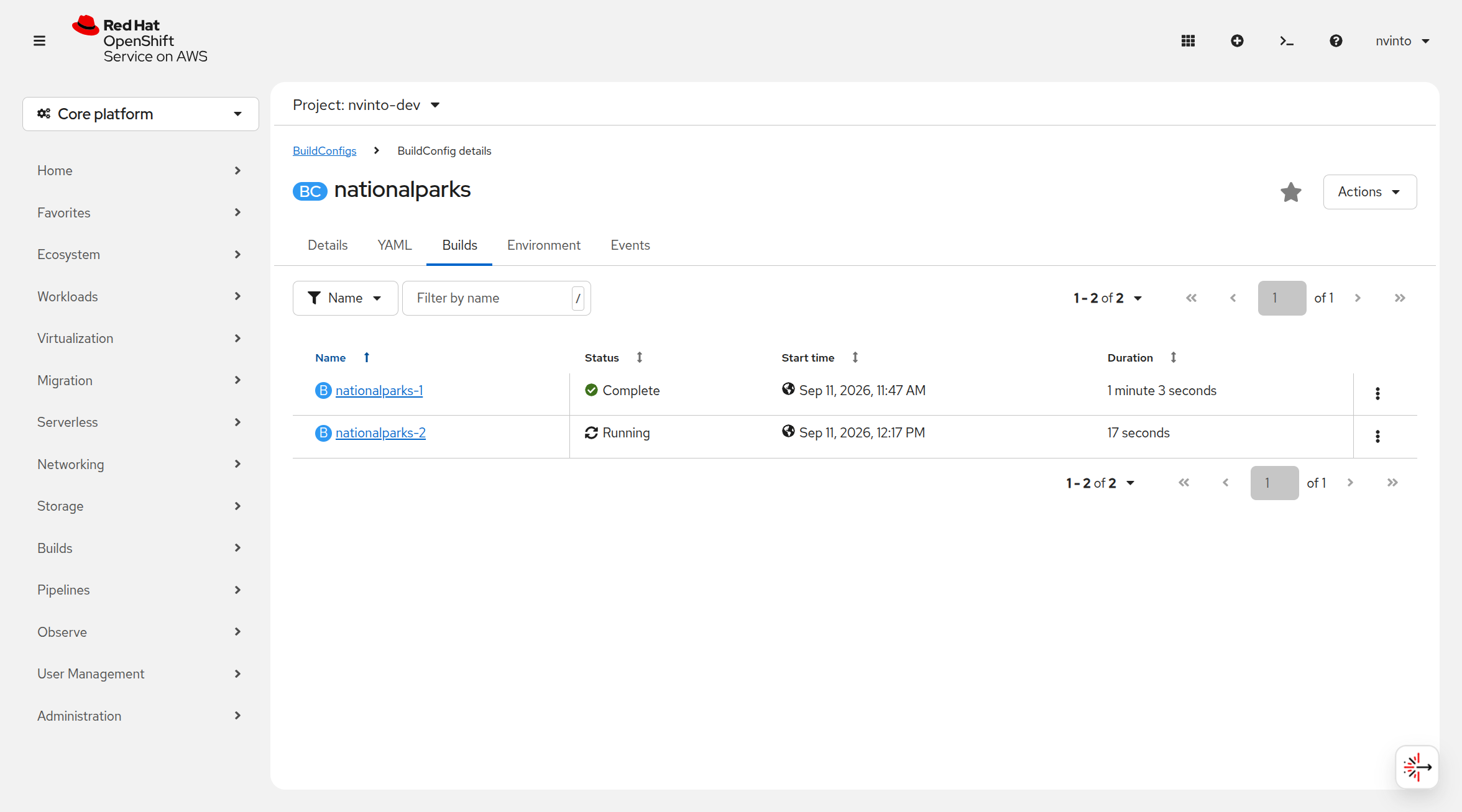The image size is (1462, 812).
Task: Select the Builds tab
Action: pyautogui.click(x=459, y=245)
